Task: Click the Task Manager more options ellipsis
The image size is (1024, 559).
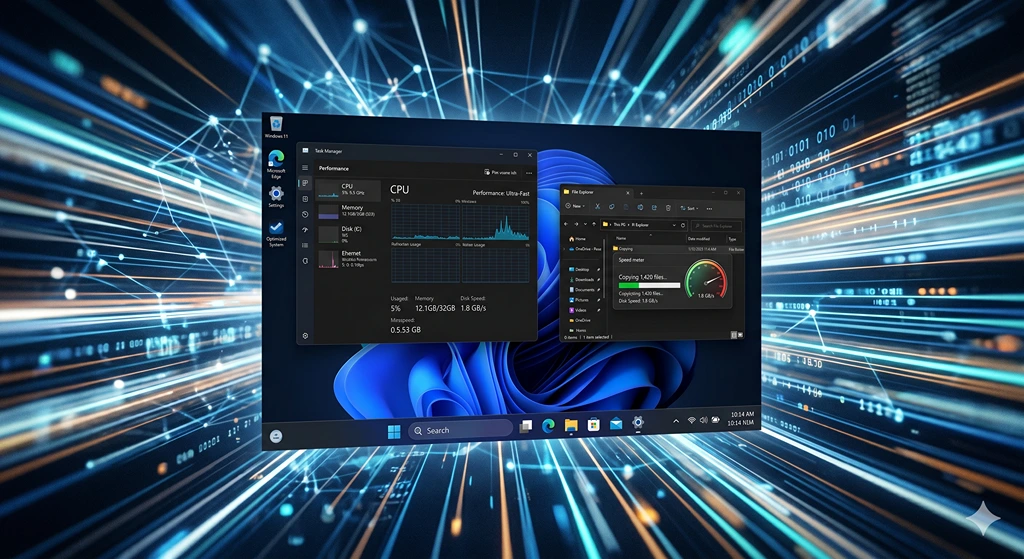Action: (529, 173)
